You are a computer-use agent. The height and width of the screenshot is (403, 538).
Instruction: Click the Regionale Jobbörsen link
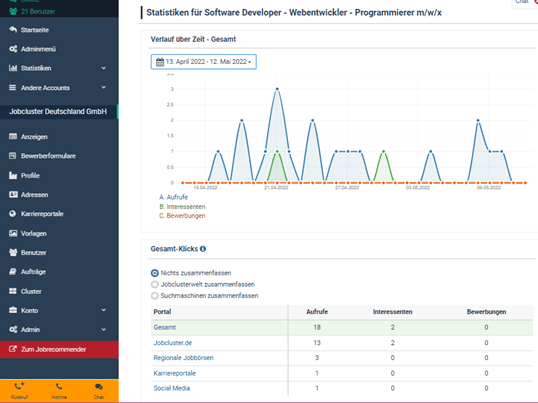click(183, 358)
